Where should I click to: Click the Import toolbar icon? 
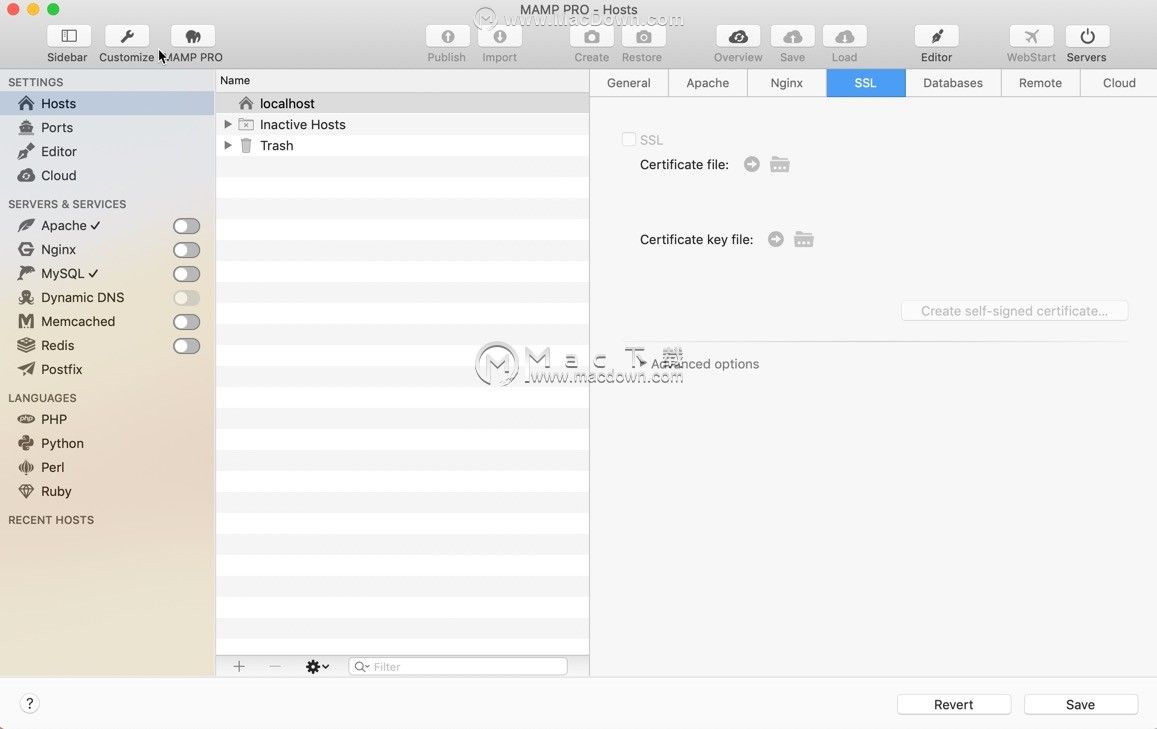point(500,36)
